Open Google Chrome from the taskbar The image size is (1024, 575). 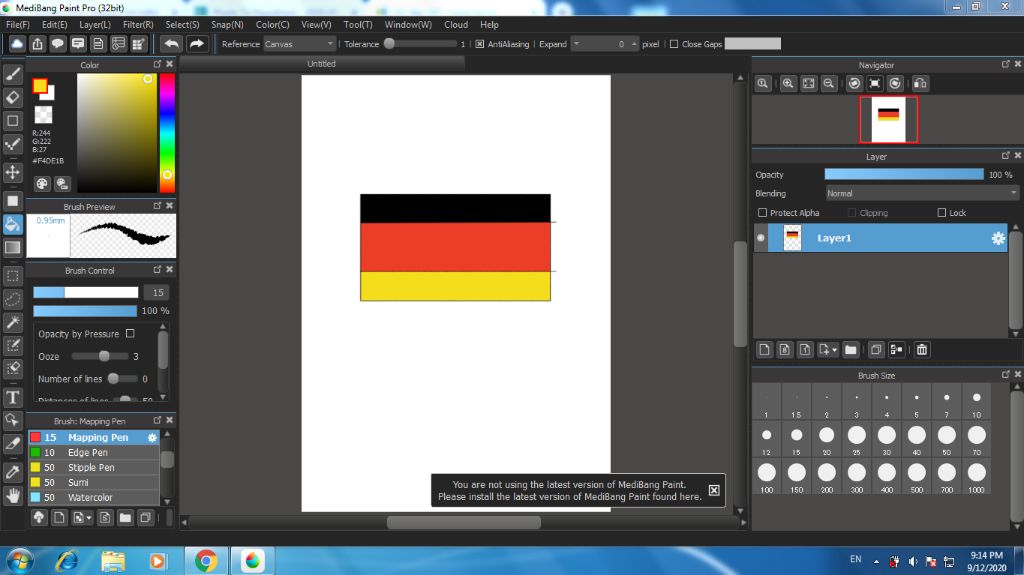coord(206,561)
